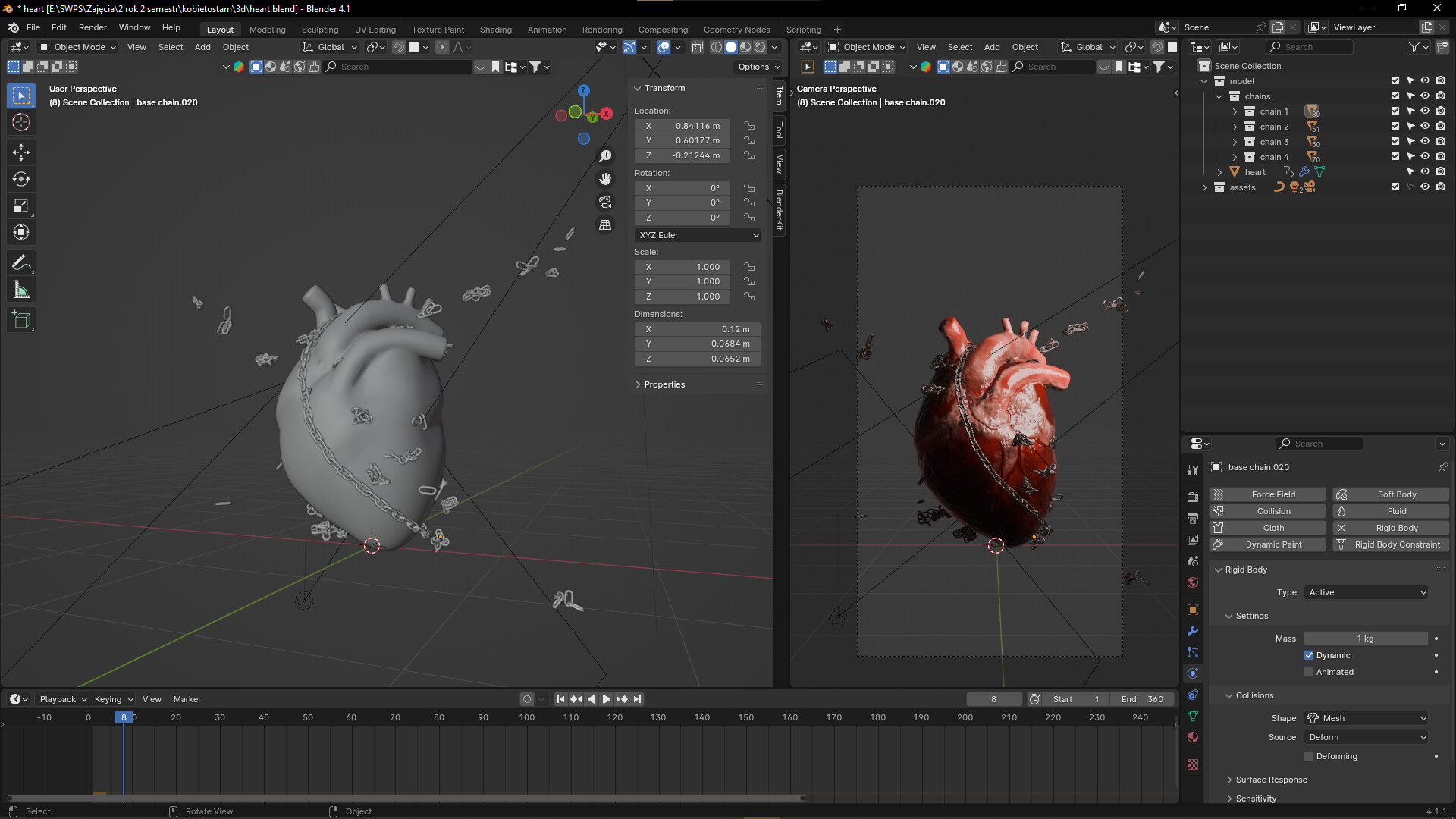Image resolution: width=1456 pixels, height=819 pixels.
Task: Click the 3D cursor tool
Action: [x=21, y=122]
